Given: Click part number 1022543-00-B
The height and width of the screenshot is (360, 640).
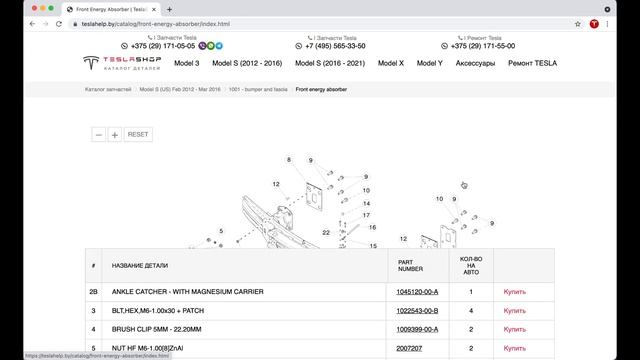Looking at the screenshot, I should (x=417, y=311).
